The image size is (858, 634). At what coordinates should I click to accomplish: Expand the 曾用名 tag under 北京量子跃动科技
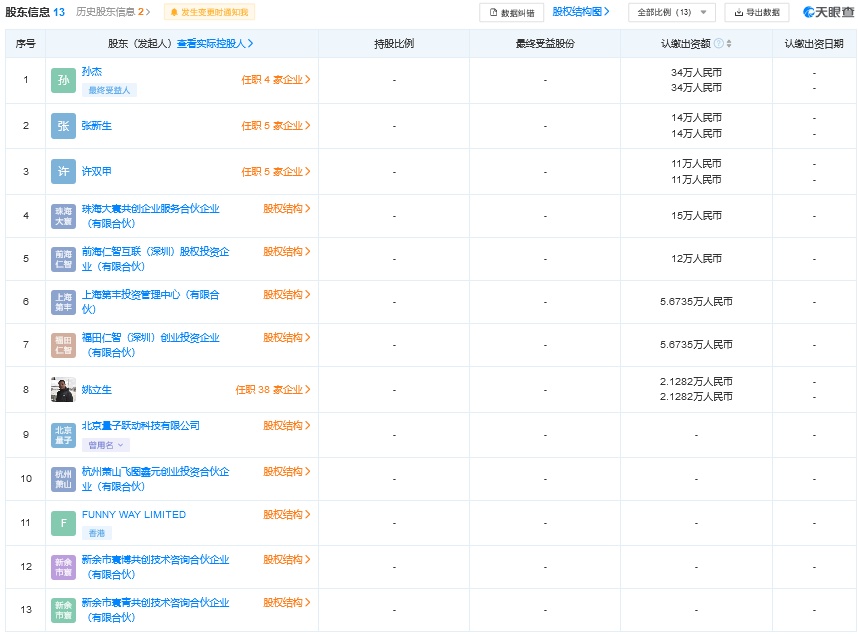(105, 445)
